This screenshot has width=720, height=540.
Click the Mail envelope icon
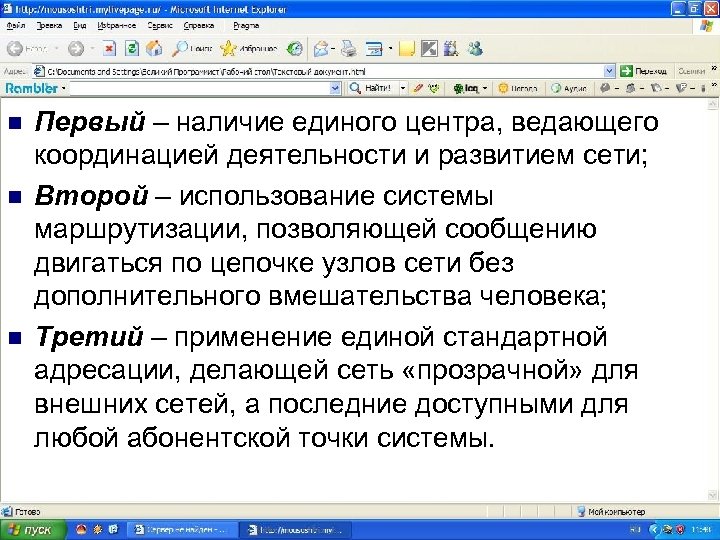[x=321, y=48]
